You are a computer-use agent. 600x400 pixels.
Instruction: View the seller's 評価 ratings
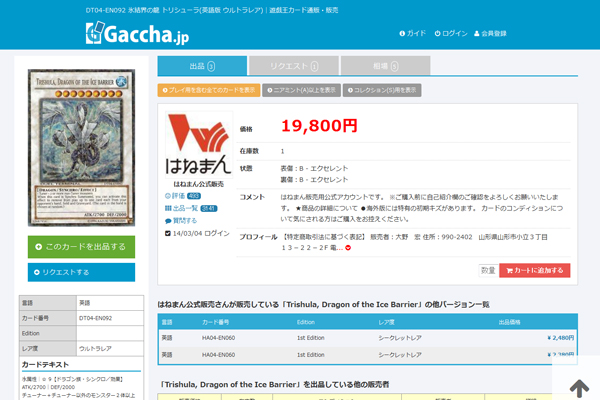pyautogui.click(x=180, y=197)
